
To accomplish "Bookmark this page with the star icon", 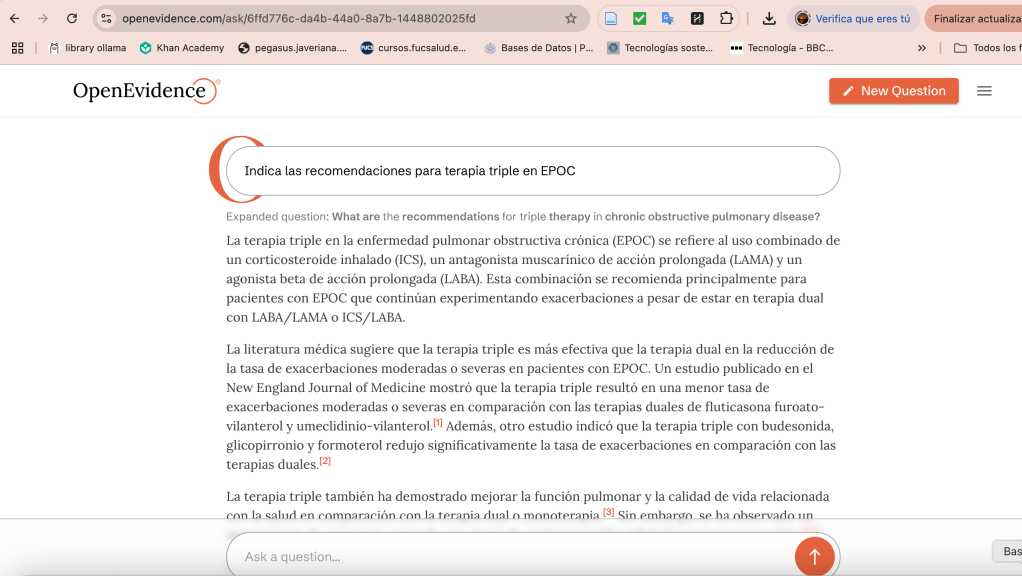I will (571, 18).
